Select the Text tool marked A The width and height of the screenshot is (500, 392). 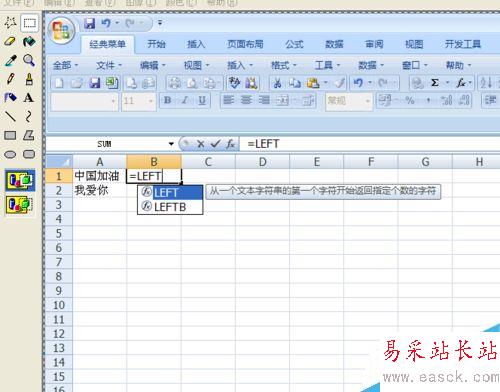(29, 98)
